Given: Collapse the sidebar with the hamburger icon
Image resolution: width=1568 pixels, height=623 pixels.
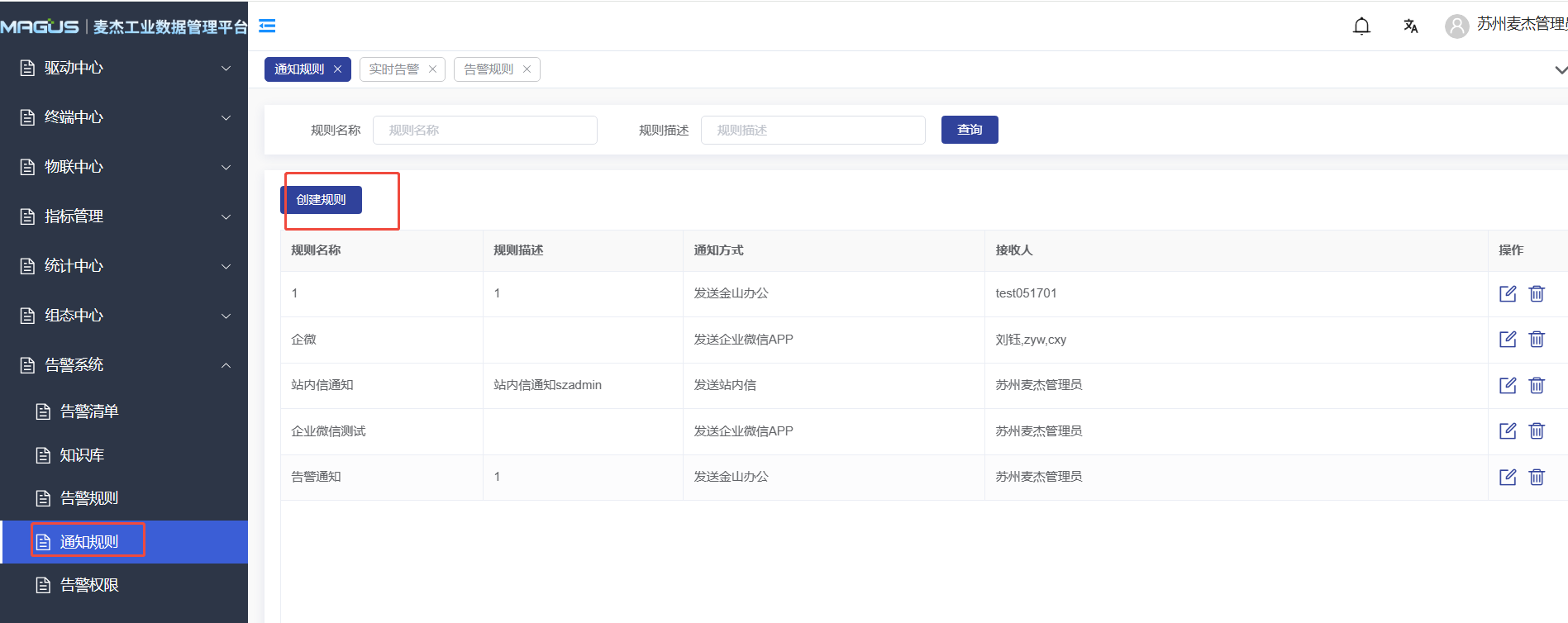Looking at the screenshot, I should 267,26.
